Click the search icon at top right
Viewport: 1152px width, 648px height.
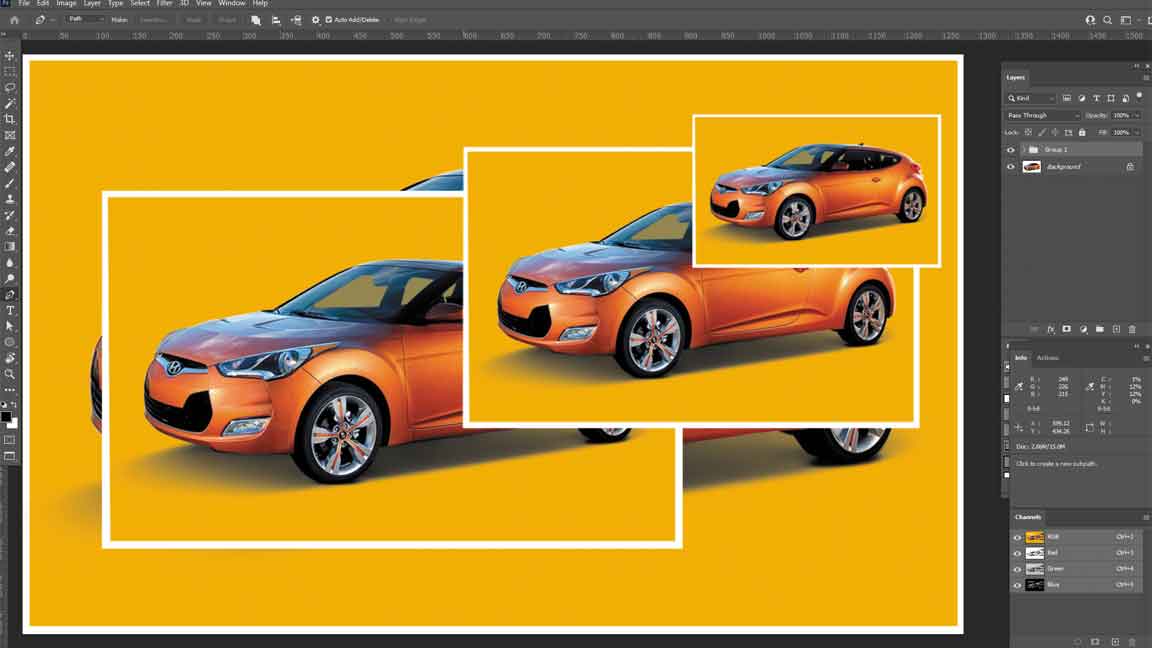tap(1107, 20)
